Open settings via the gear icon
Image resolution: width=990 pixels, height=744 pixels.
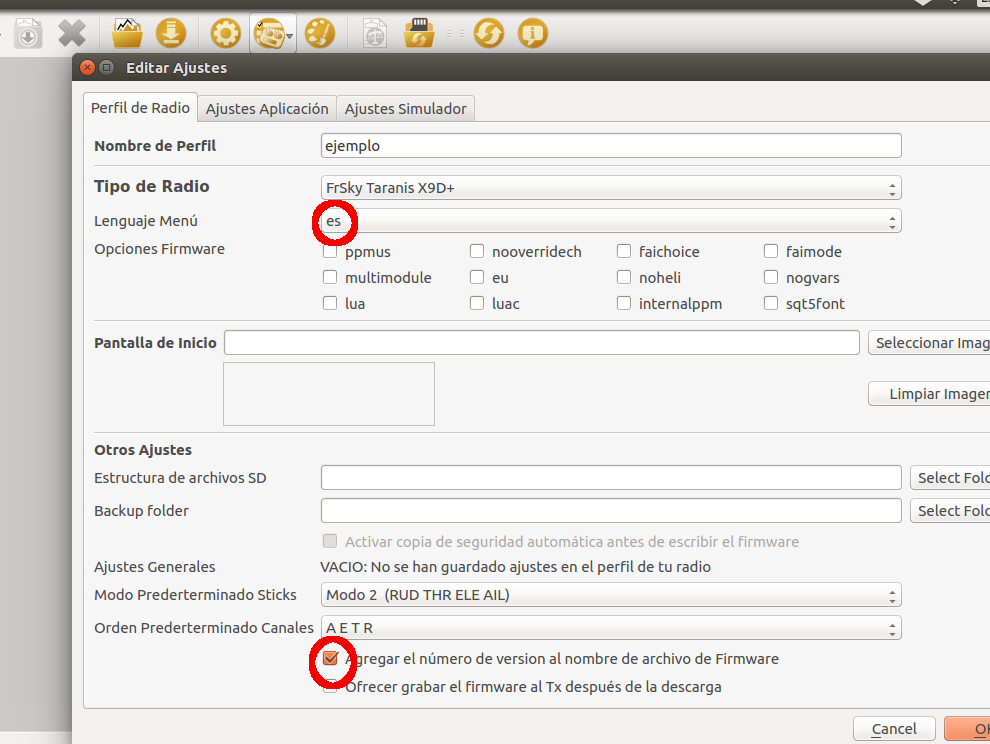(225, 33)
